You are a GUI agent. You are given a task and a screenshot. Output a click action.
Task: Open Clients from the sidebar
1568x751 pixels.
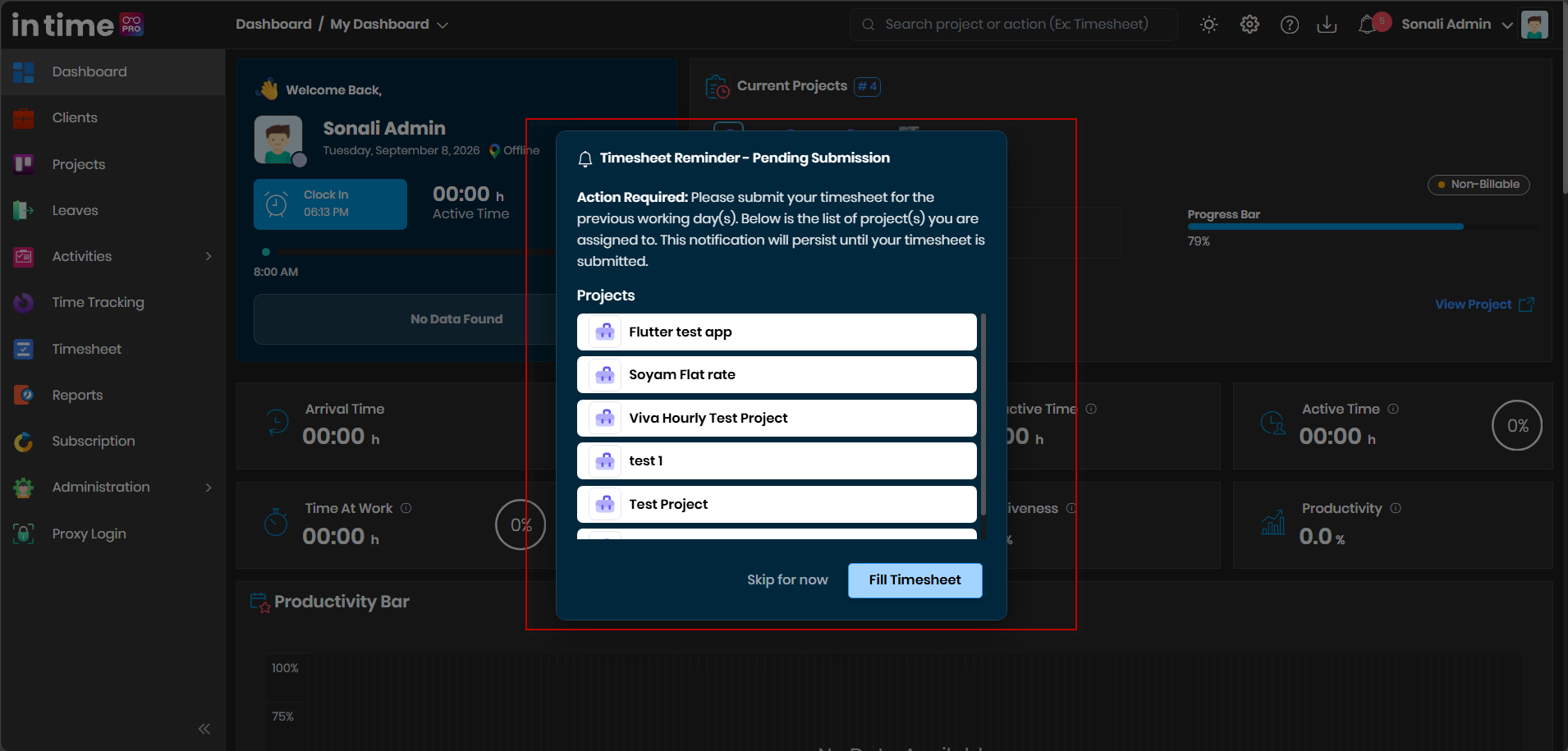[113, 118]
